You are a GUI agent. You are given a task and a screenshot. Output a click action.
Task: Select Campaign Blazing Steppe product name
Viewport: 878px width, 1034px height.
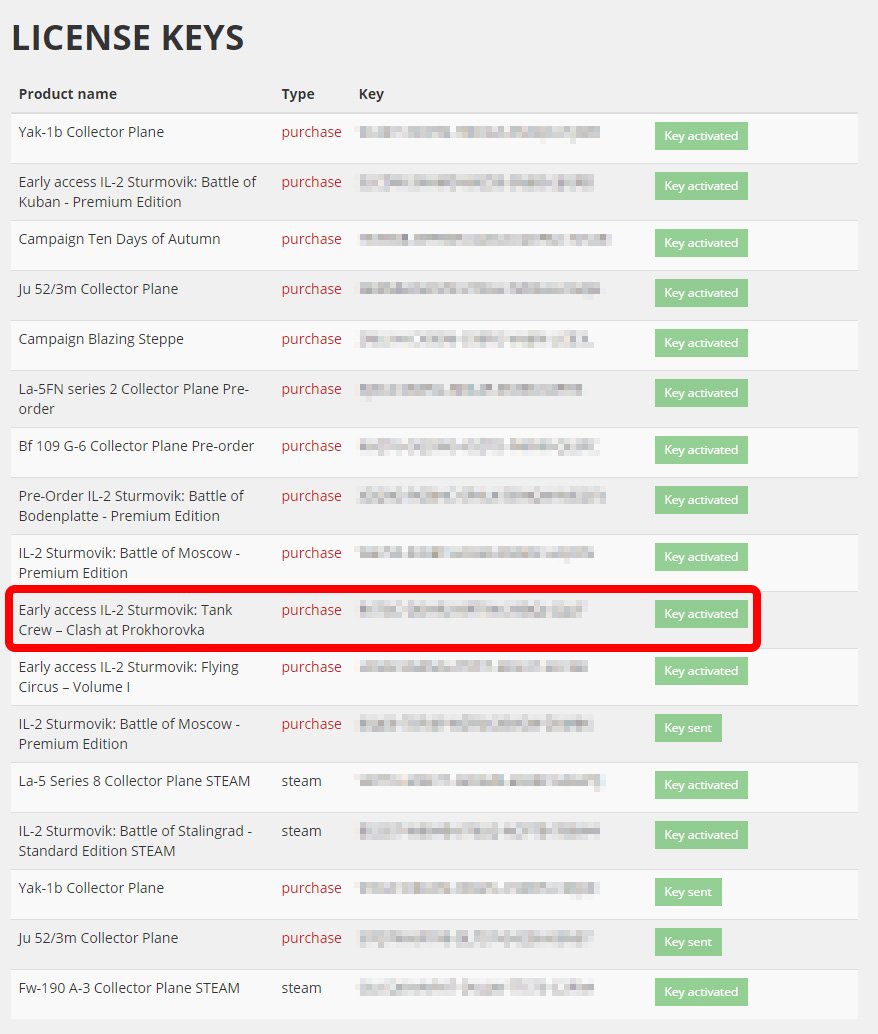point(101,340)
